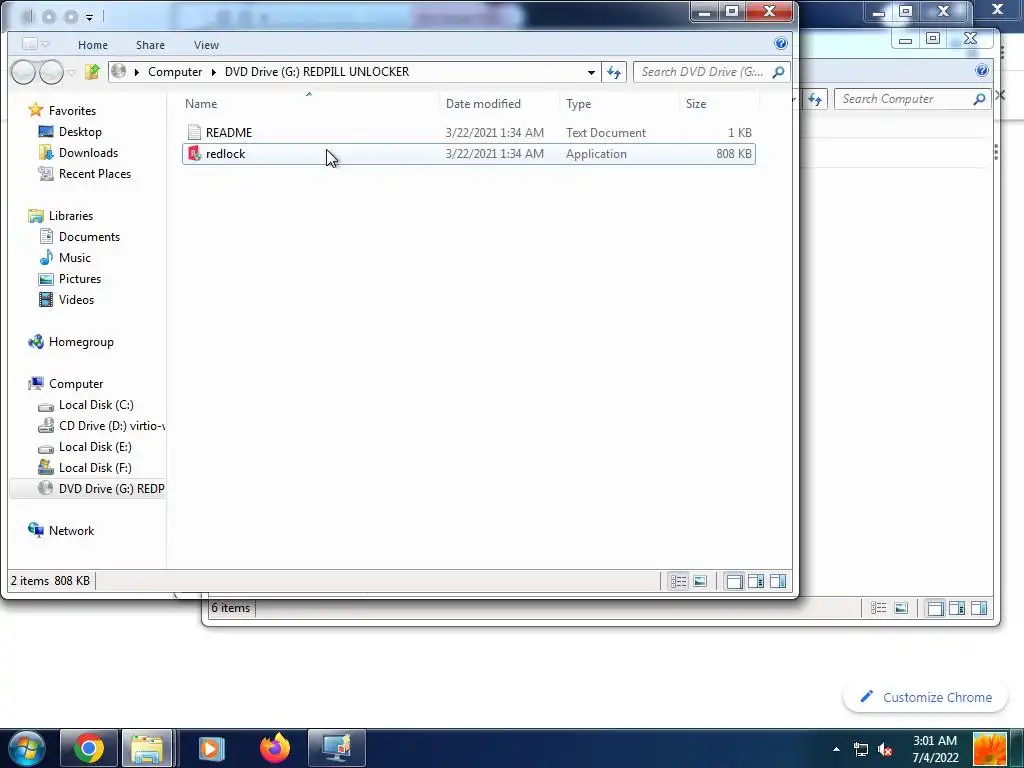Viewport: 1024px width, 768px height.
Task: Open File Explorer from taskbar
Action: click(147, 748)
